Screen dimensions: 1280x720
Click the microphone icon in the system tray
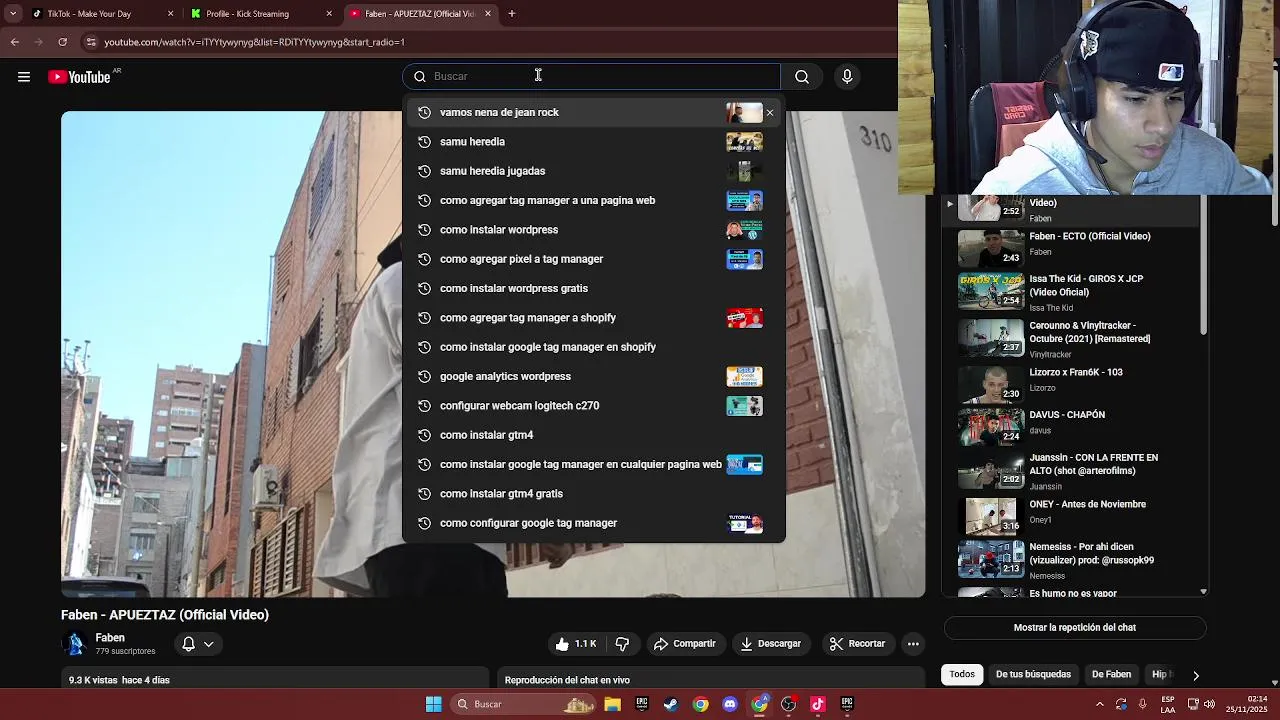point(1142,704)
